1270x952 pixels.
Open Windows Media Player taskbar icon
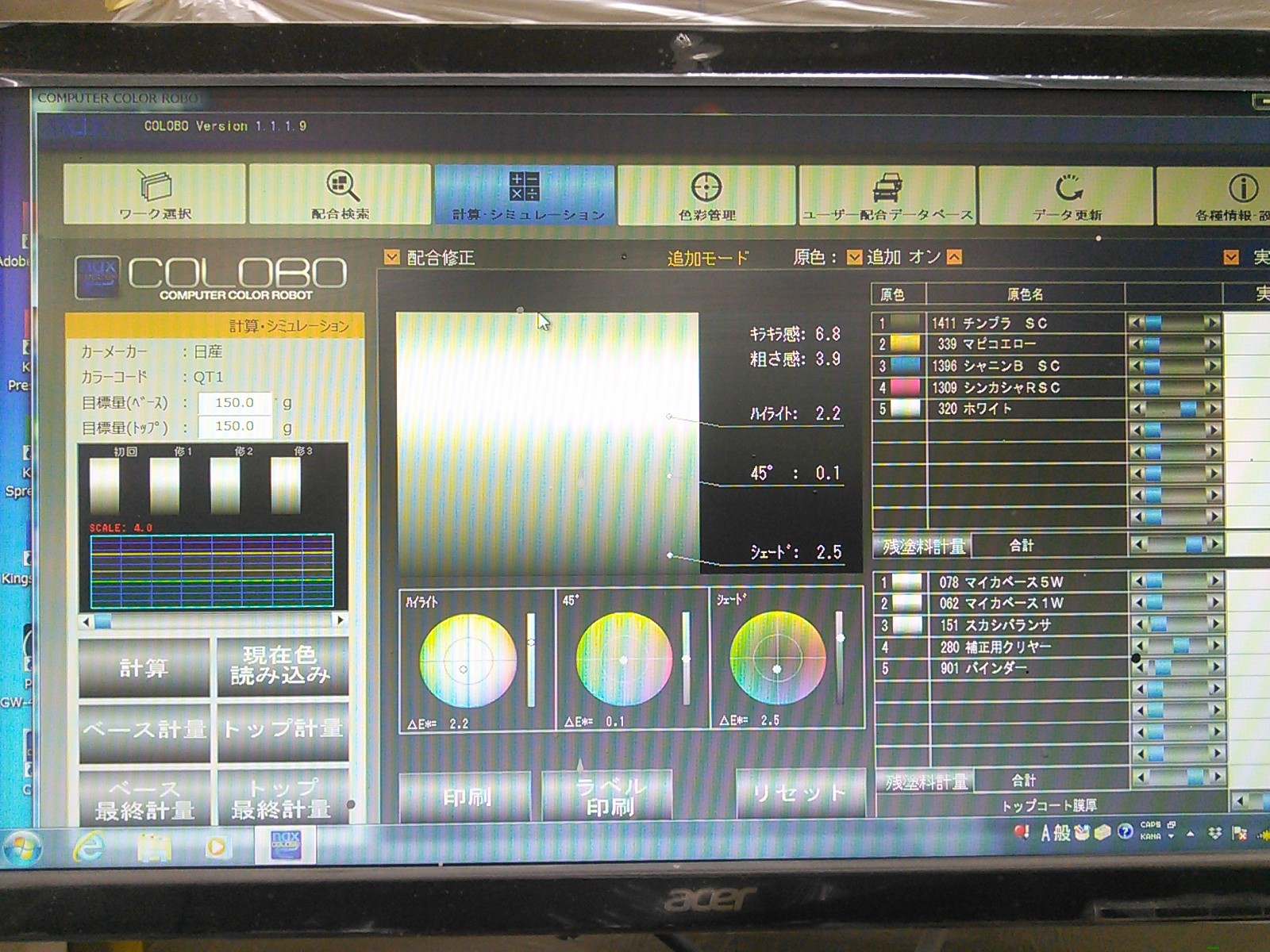pos(216,847)
